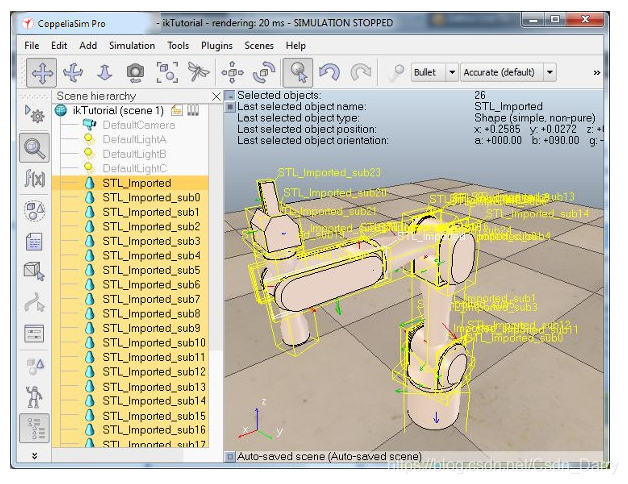
Task: Open the Help menu
Action: (x=296, y=46)
